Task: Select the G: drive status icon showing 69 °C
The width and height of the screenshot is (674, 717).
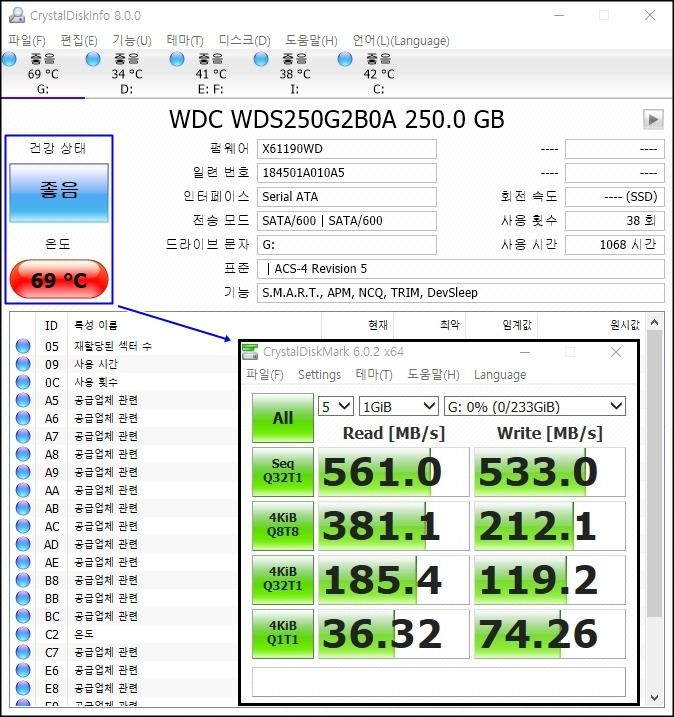Action: point(9,59)
